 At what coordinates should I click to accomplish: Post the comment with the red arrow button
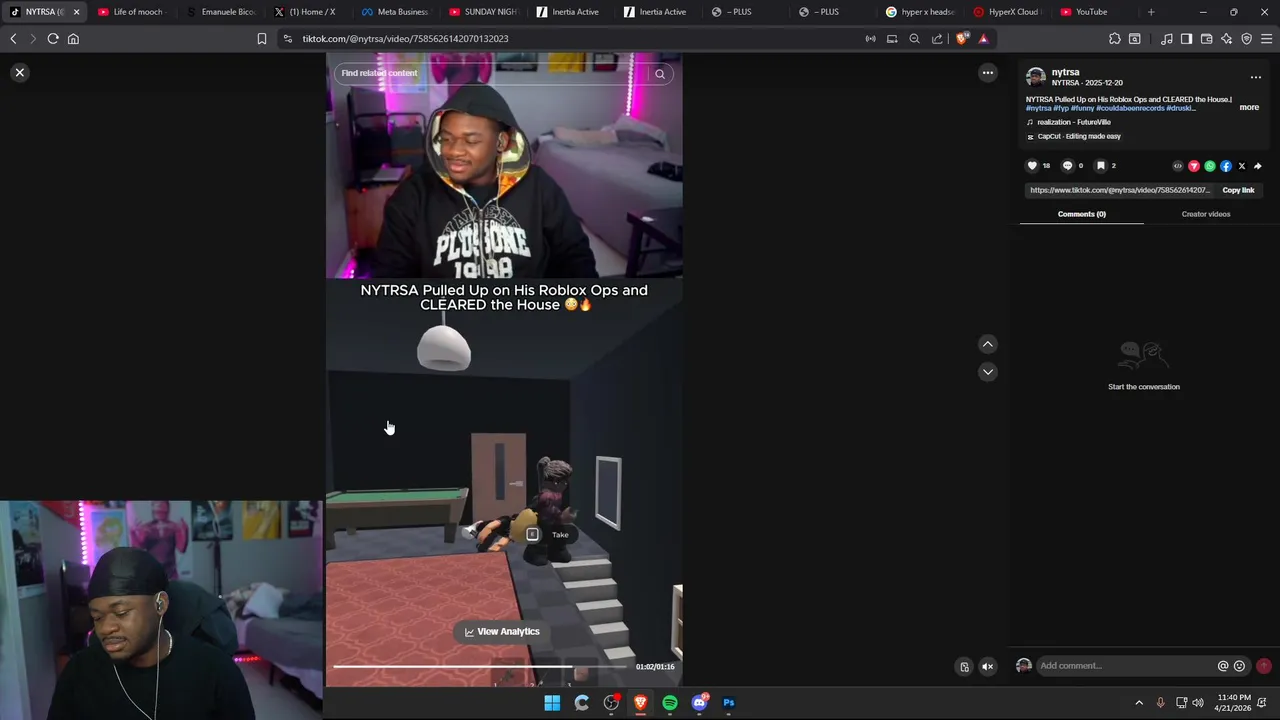[x=1263, y=666]
